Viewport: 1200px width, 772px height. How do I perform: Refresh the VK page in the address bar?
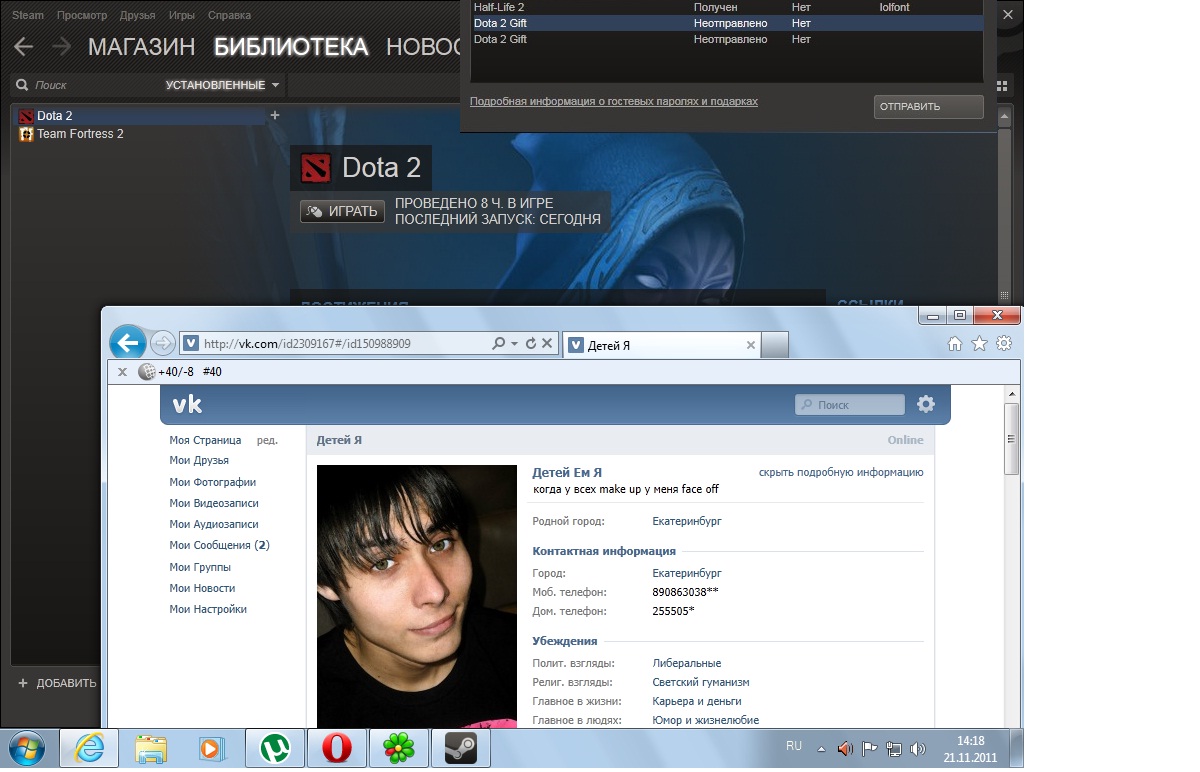pos(531,343)
